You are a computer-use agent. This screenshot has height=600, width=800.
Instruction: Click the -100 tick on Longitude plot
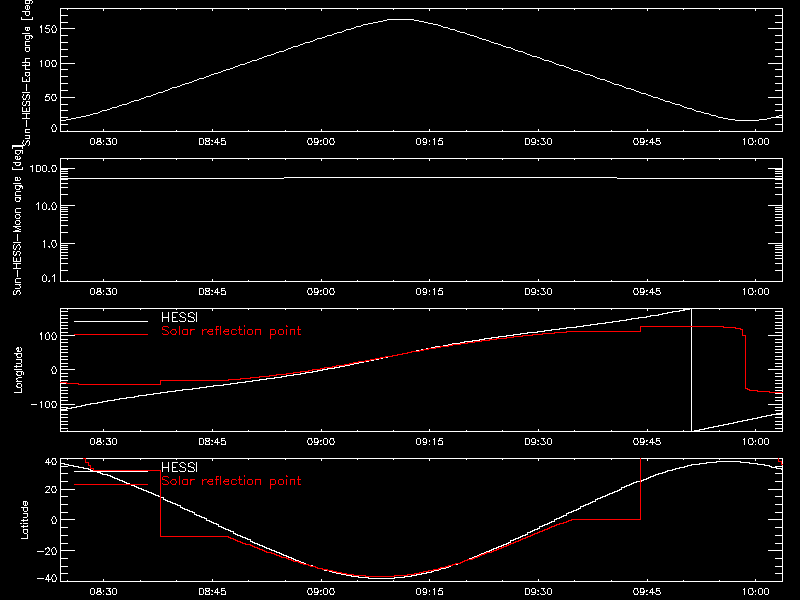click(44, 405)
